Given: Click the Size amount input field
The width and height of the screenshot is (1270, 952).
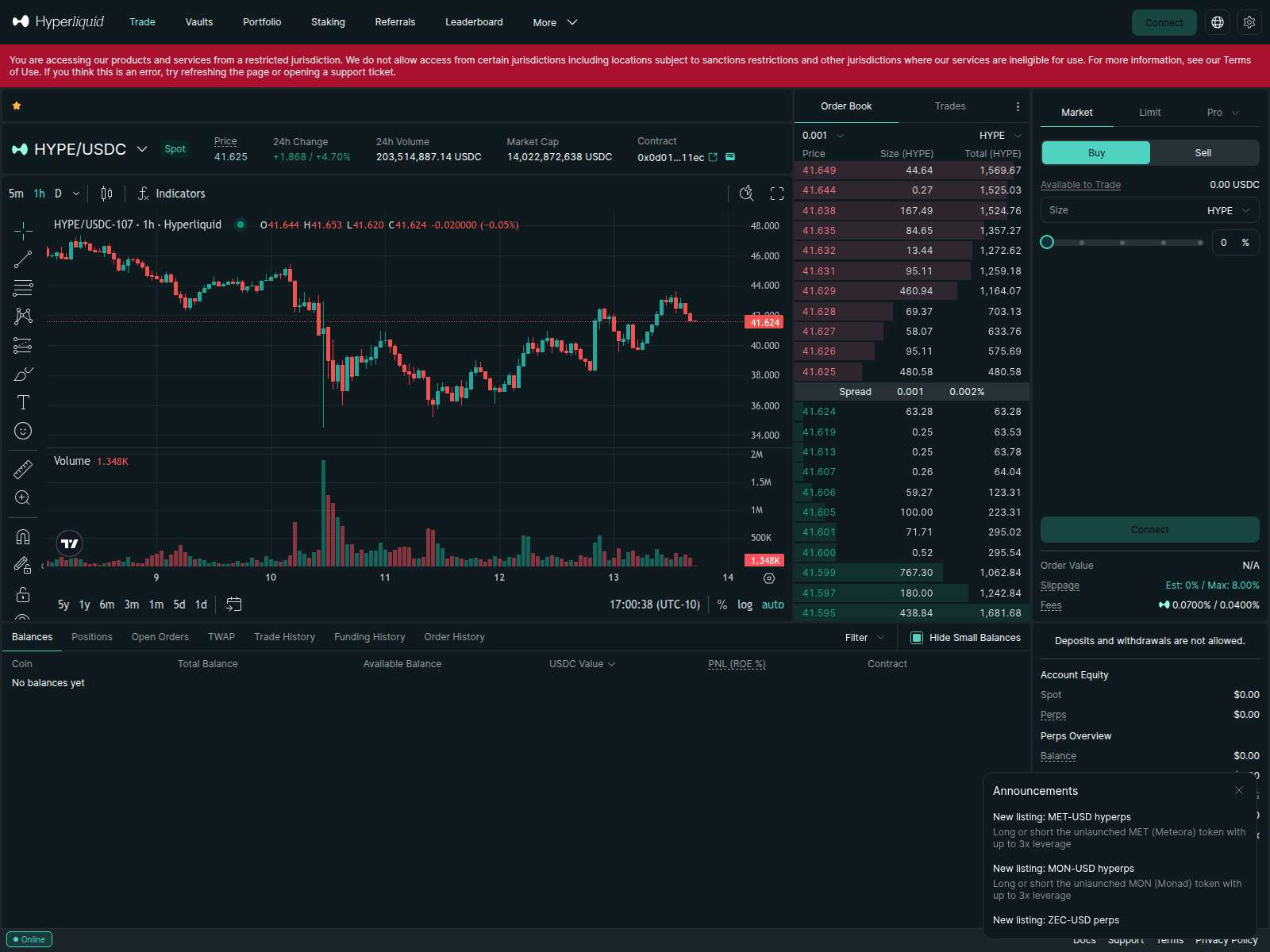Looking at the screenshot, I should [1149, 210].
